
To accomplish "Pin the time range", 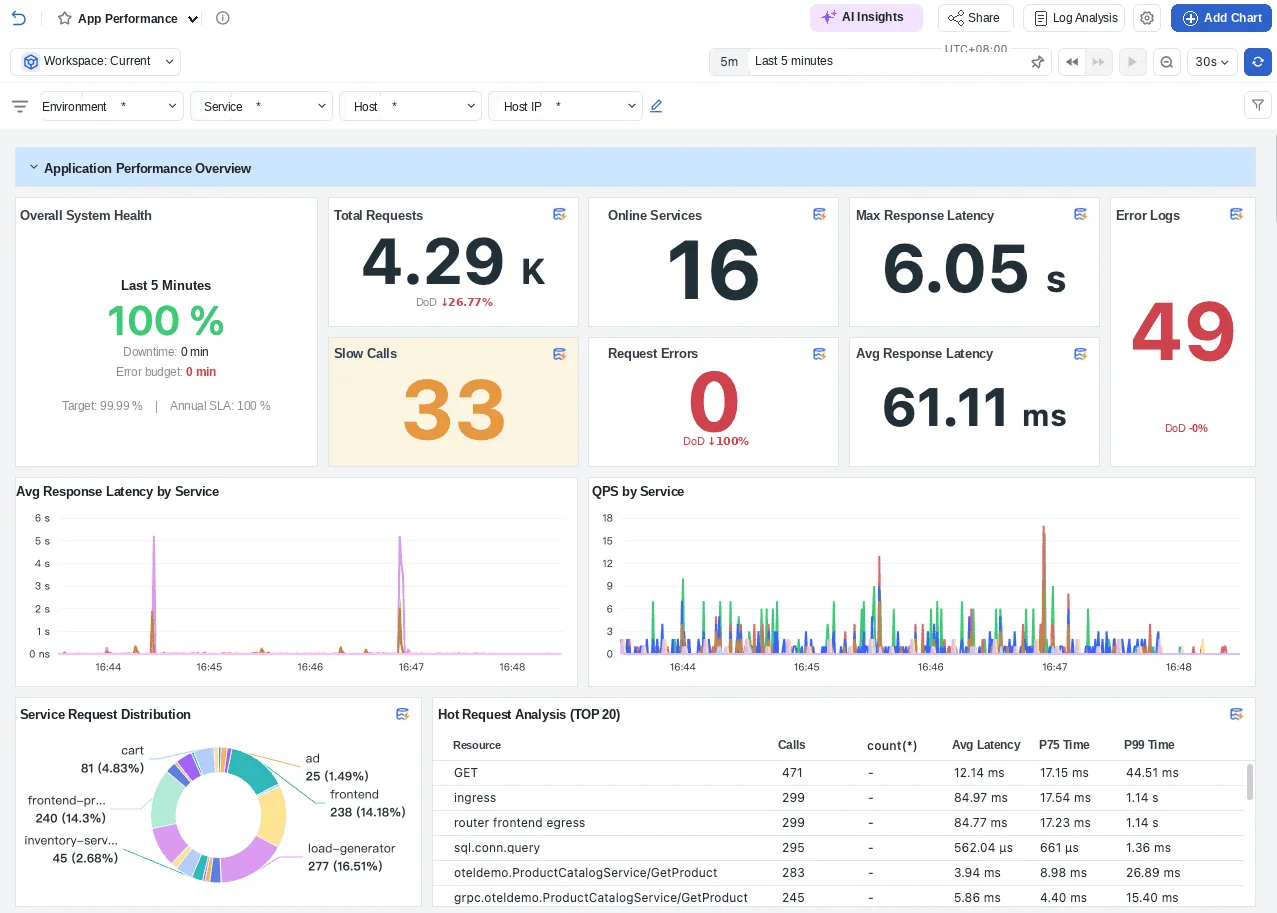I will tap(1037, 62).
